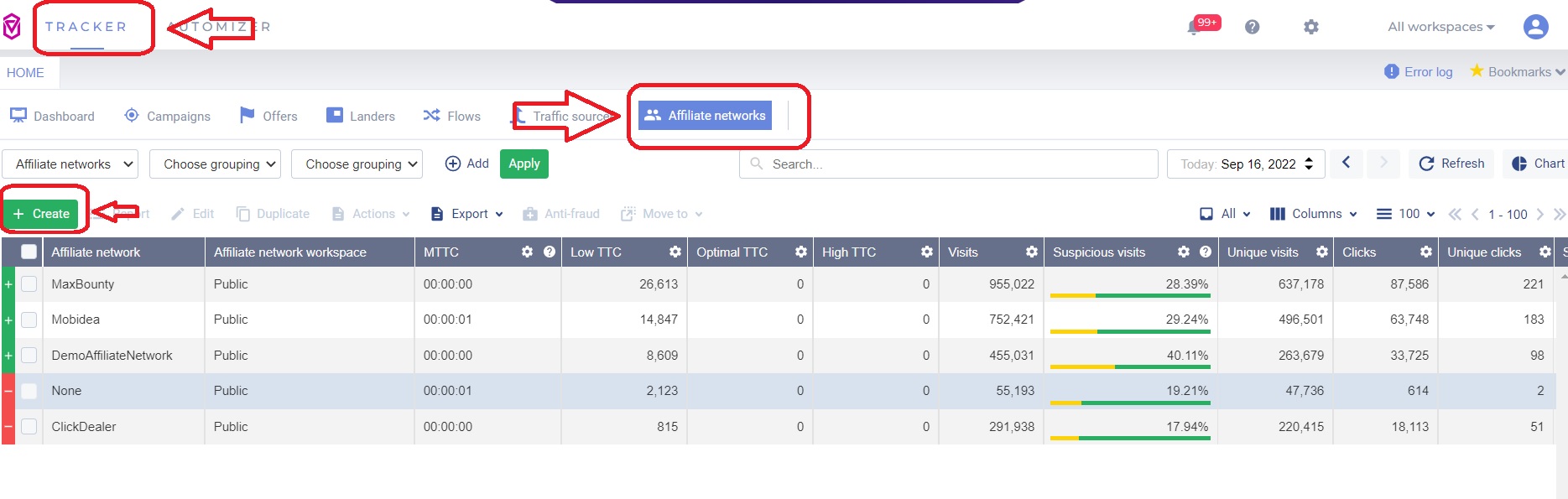
Task: Click the Search input field
Action: coord(949,164)
